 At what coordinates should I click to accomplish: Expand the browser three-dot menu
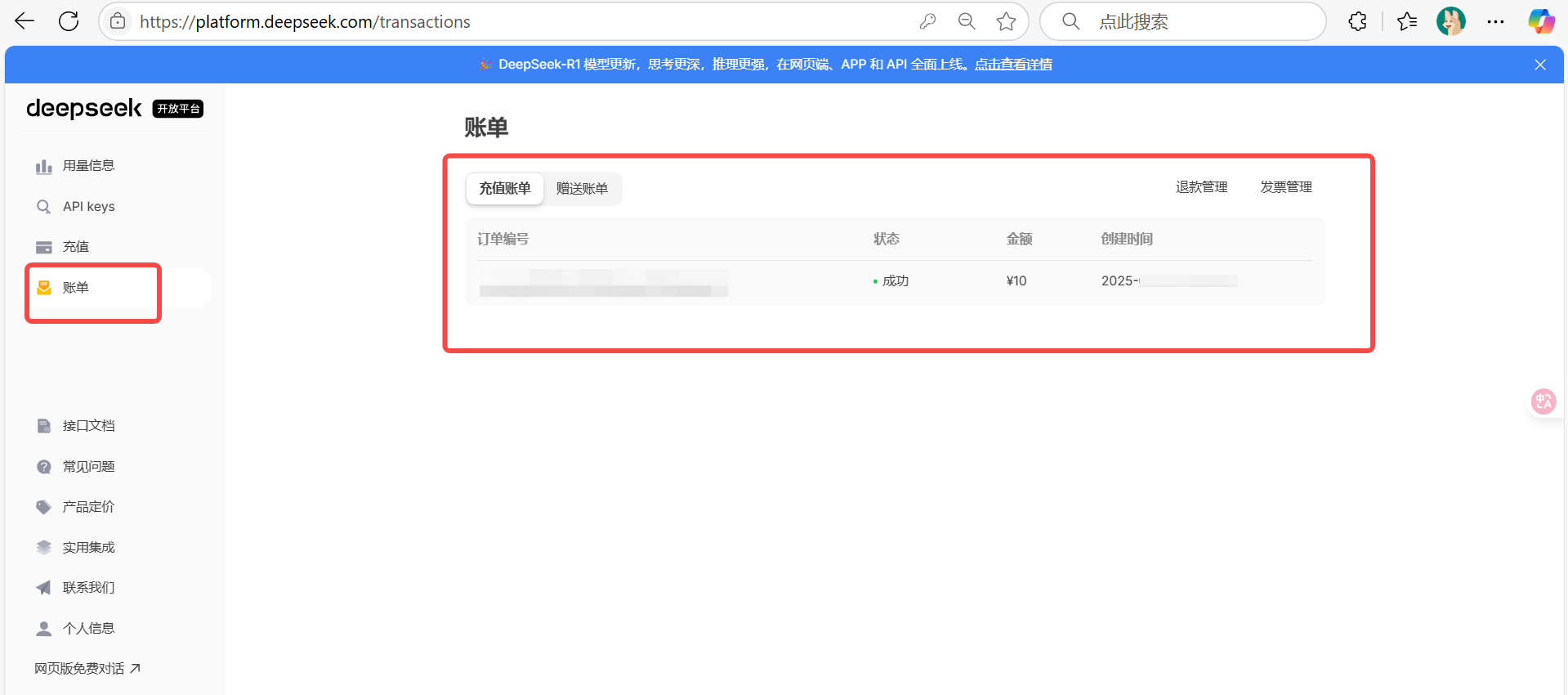(x=1495, y=21)
